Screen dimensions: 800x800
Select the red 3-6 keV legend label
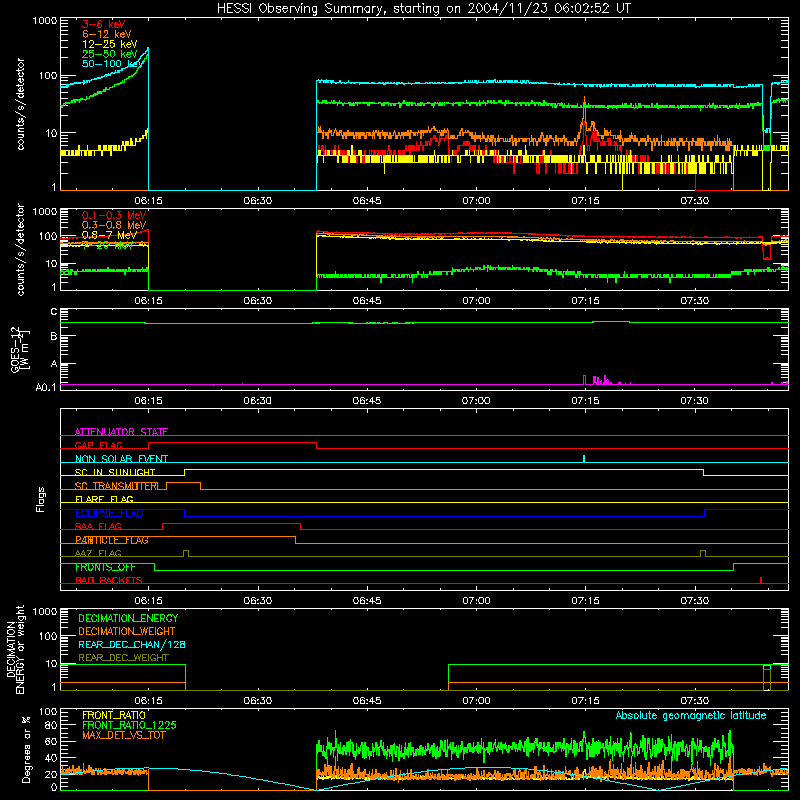[104, 24]
